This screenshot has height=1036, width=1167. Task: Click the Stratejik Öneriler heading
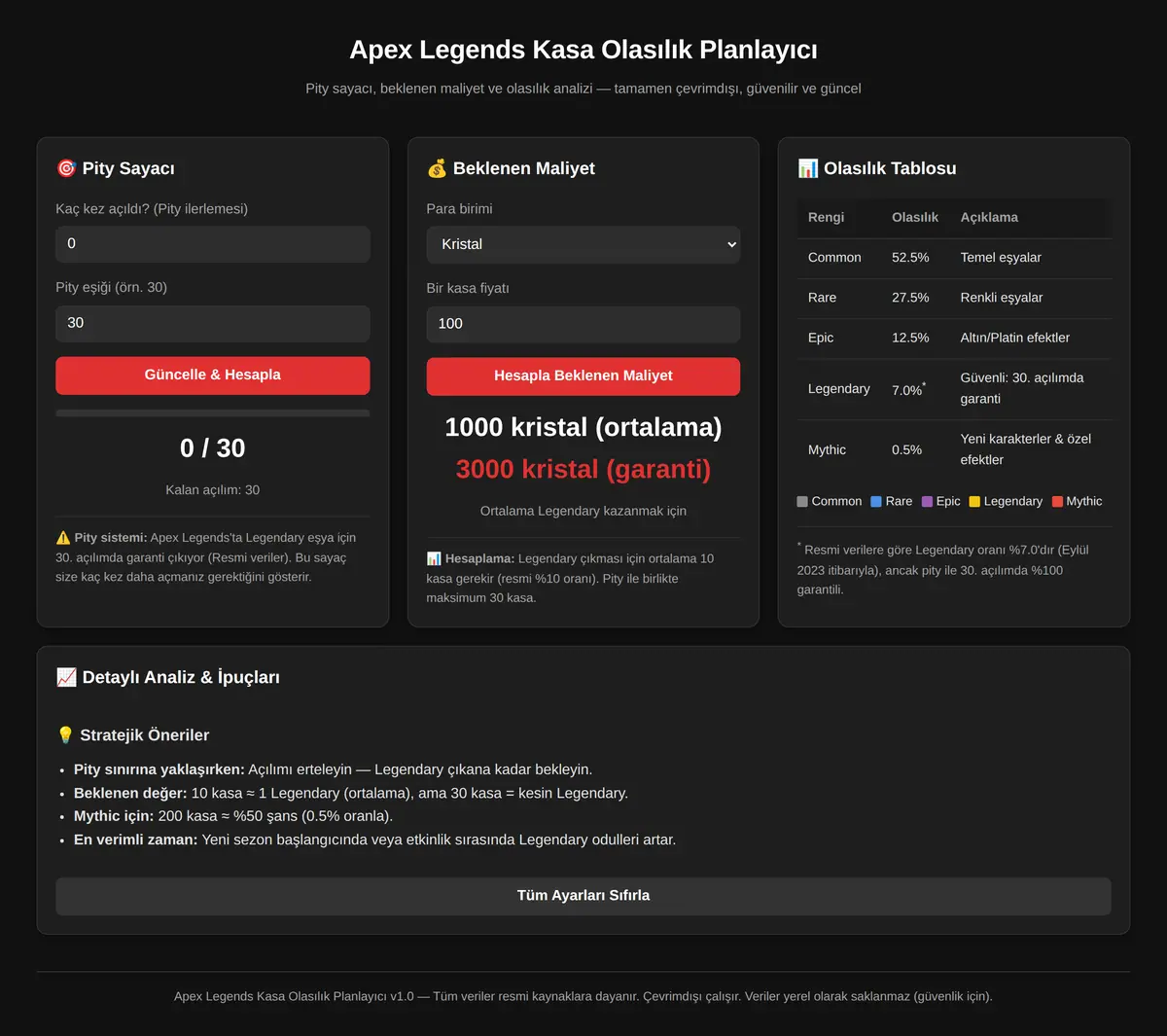(133, 735)
